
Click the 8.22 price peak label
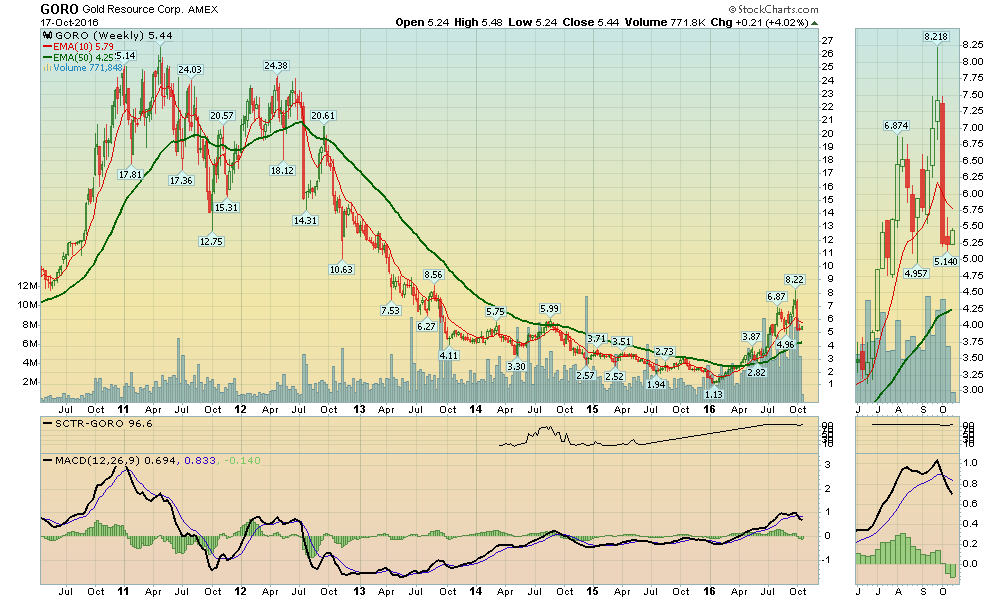click(x=795, y=280)
